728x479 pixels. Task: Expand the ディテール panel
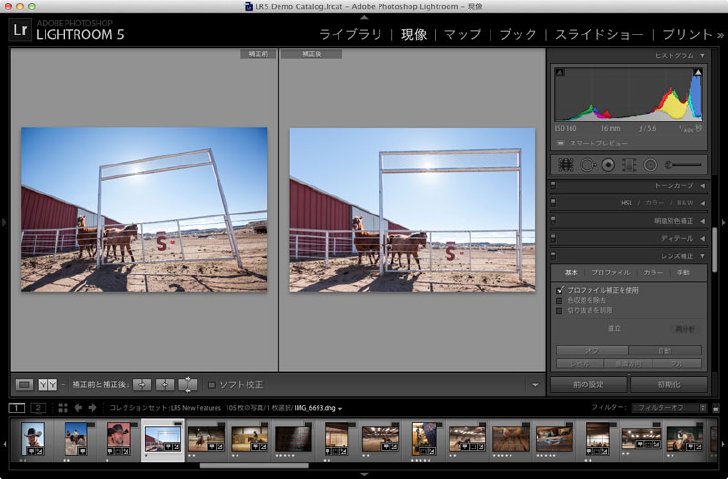click(x=629, y=238)
